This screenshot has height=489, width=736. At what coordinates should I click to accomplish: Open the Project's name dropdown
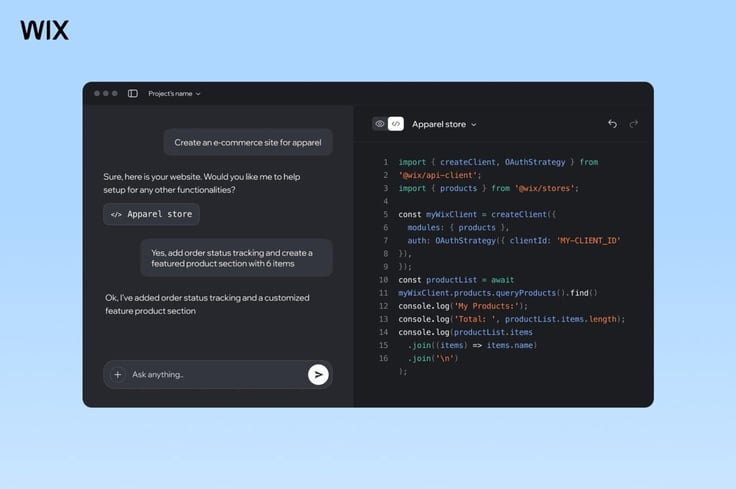point(174,94)
